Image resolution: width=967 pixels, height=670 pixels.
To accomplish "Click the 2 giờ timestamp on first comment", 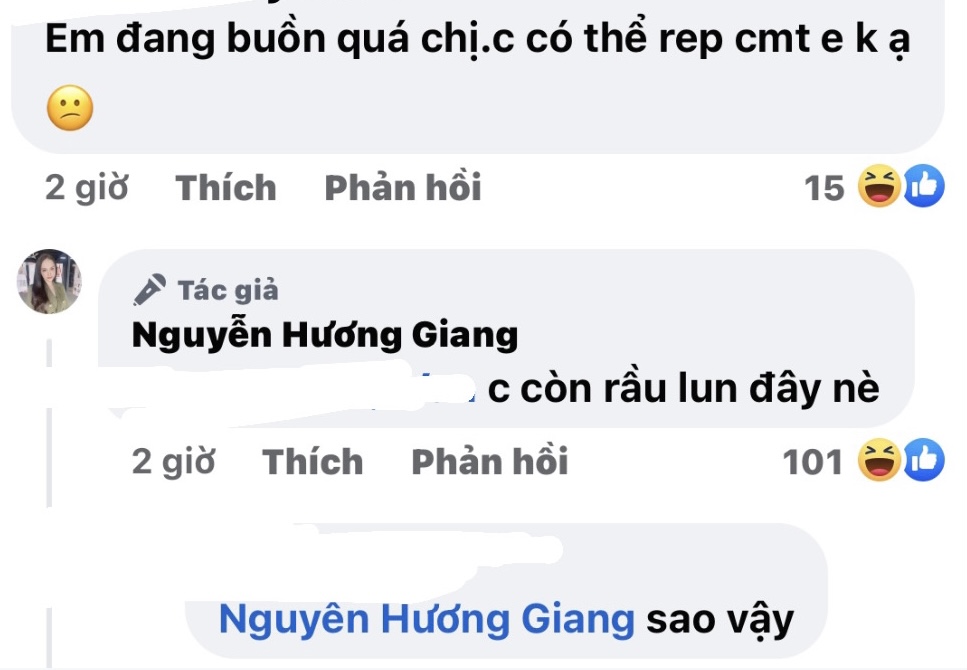I will tap(87, 188).
